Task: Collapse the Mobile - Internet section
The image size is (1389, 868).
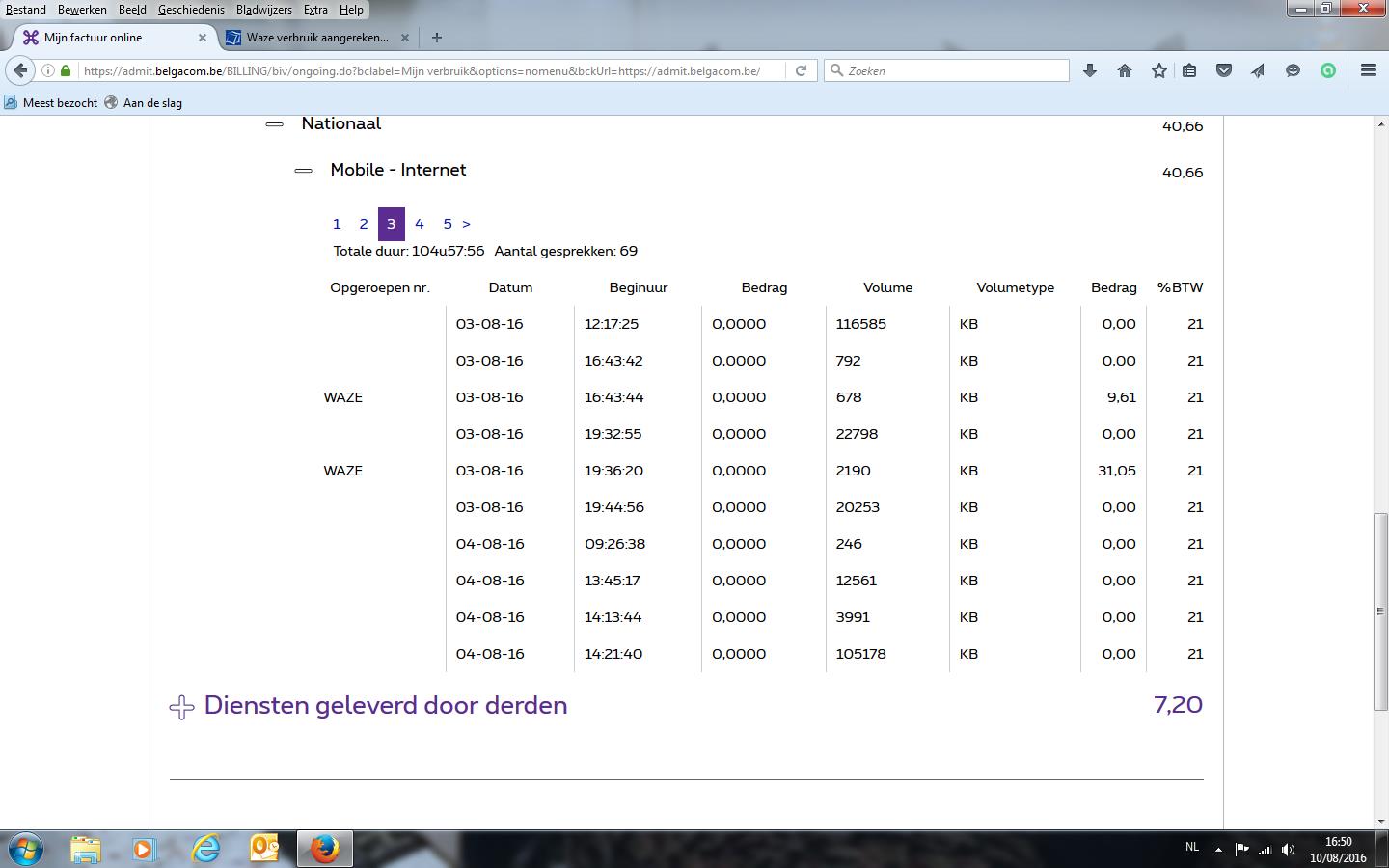Action: click(x=303, y=171)
